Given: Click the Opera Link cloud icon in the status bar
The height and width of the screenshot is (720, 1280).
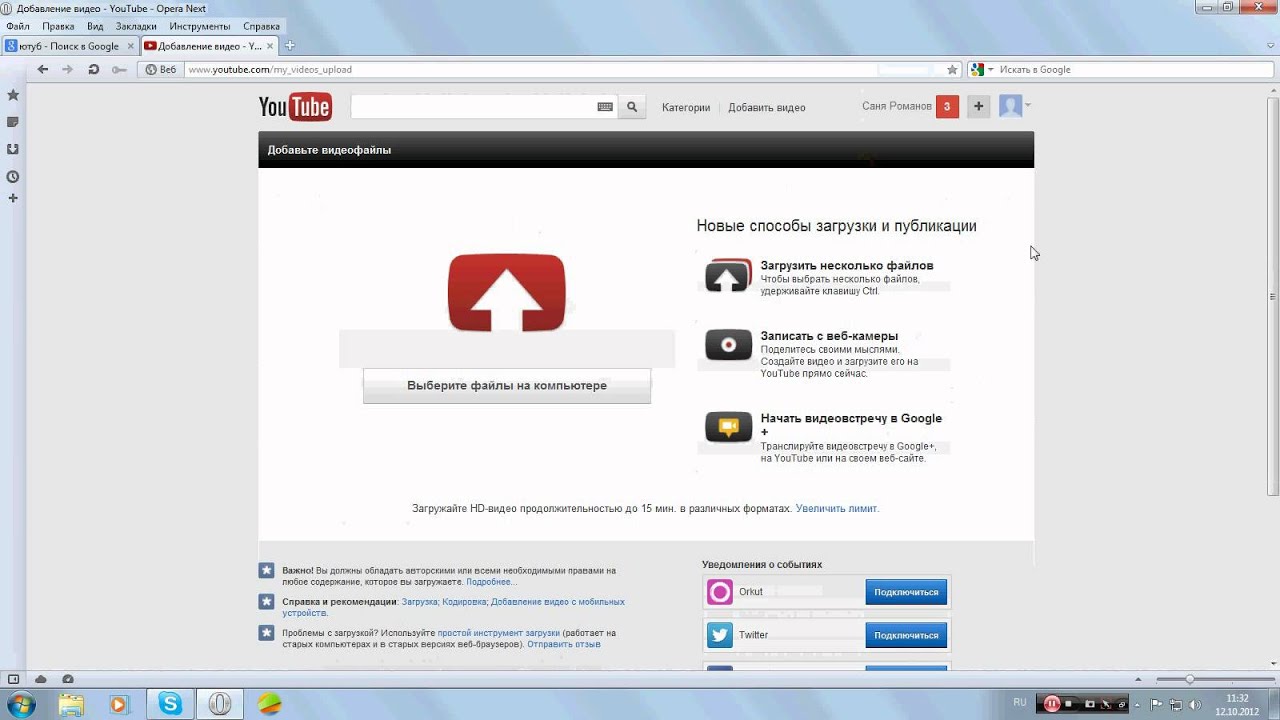Looking at the screenshot, I should pos(41,680).
